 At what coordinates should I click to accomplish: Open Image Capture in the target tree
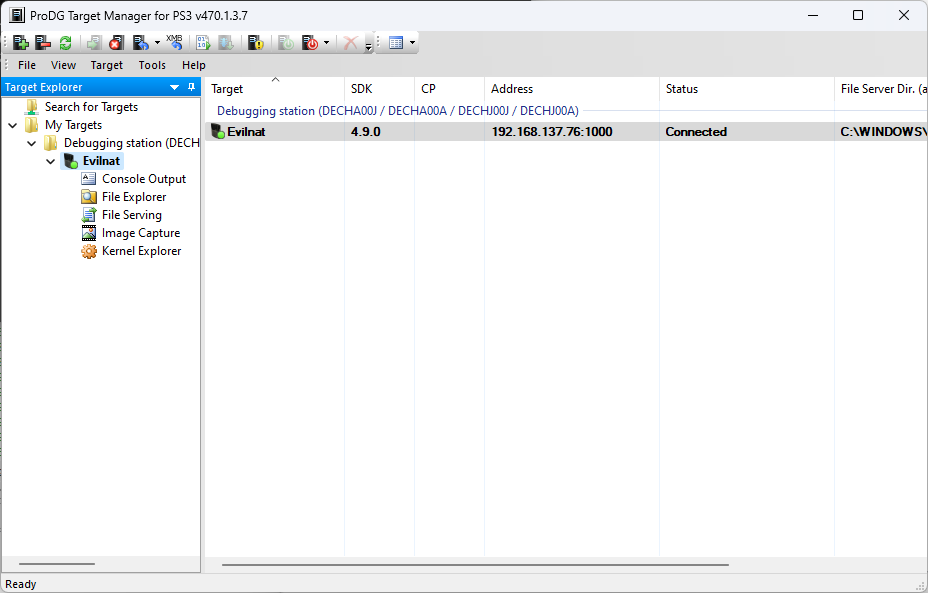click(x=141, y=233)
